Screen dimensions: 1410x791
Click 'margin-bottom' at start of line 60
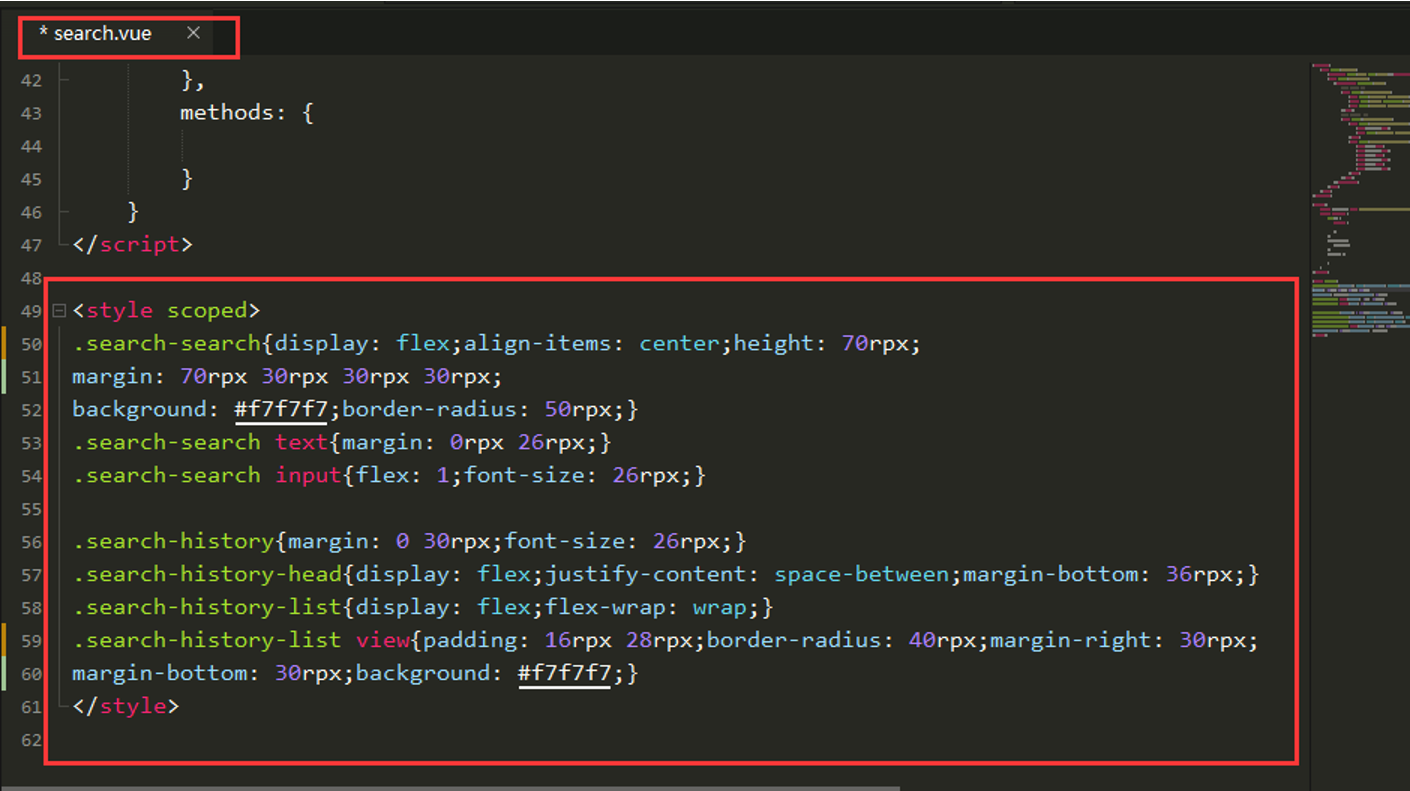coord(160,673)
